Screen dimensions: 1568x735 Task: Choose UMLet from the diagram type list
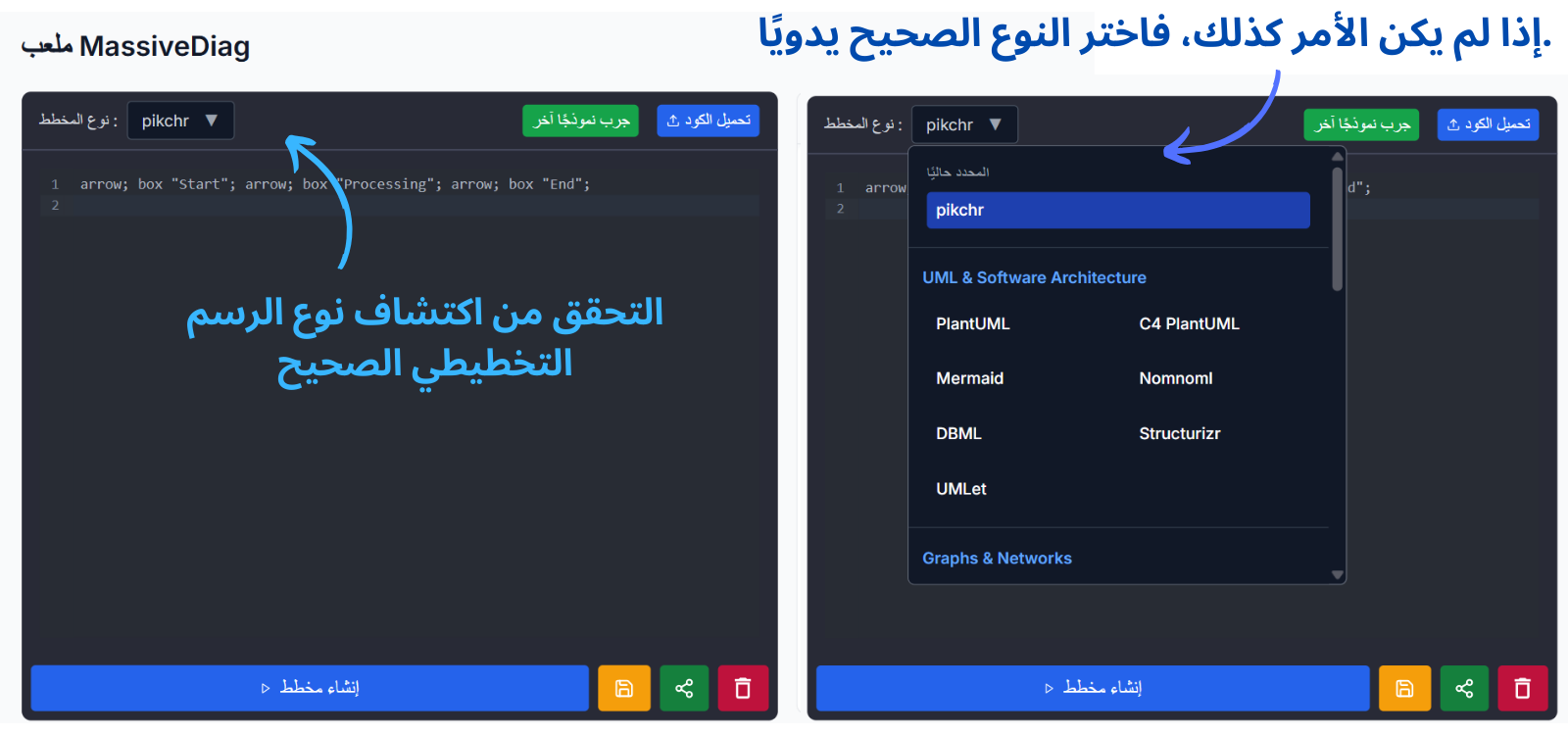pos(960,488)
